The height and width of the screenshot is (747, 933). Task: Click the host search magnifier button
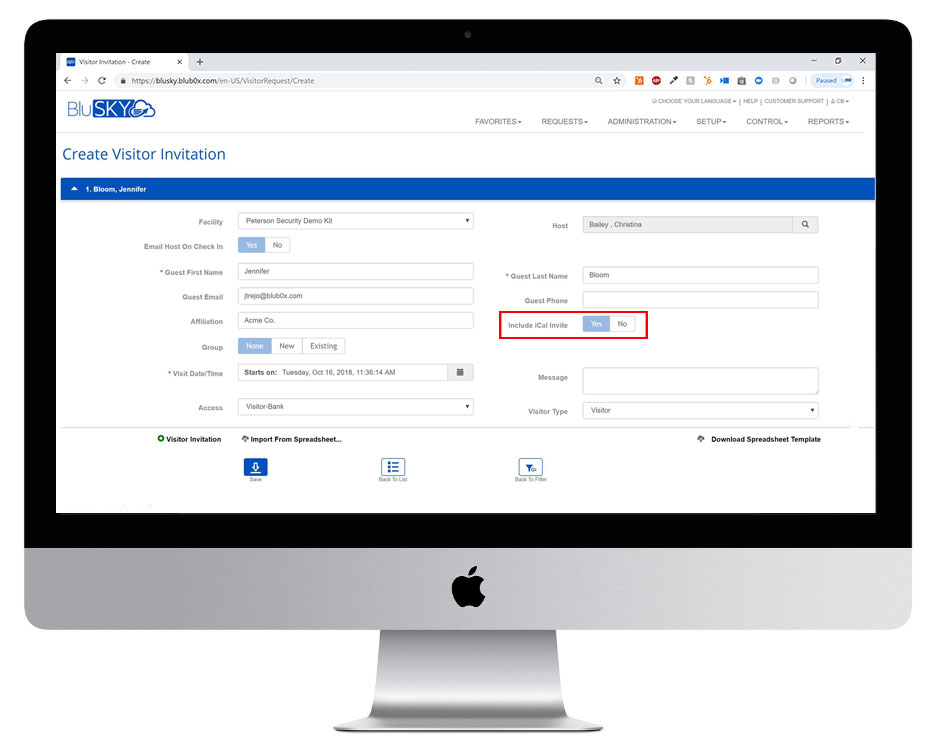805,225
